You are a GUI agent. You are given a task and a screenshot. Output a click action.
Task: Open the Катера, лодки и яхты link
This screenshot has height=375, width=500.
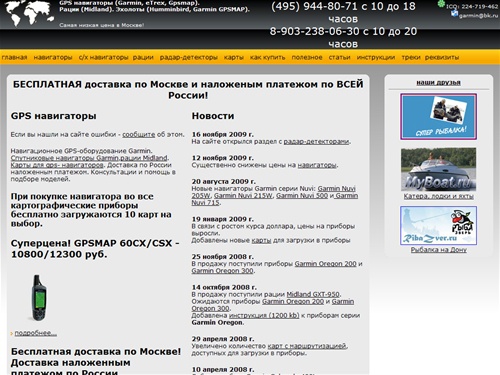pos(438,196)
